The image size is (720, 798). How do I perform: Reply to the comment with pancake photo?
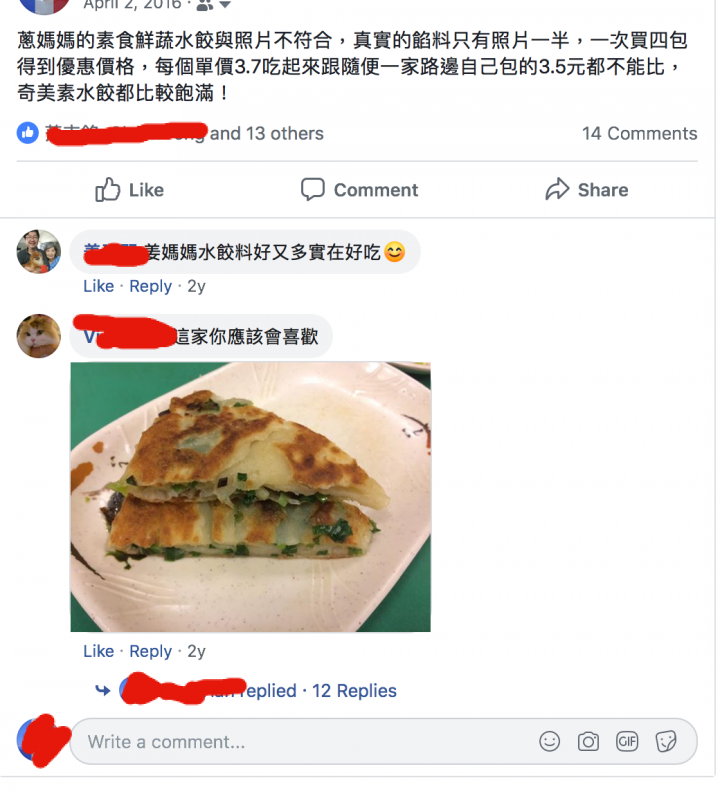(151, 651)
